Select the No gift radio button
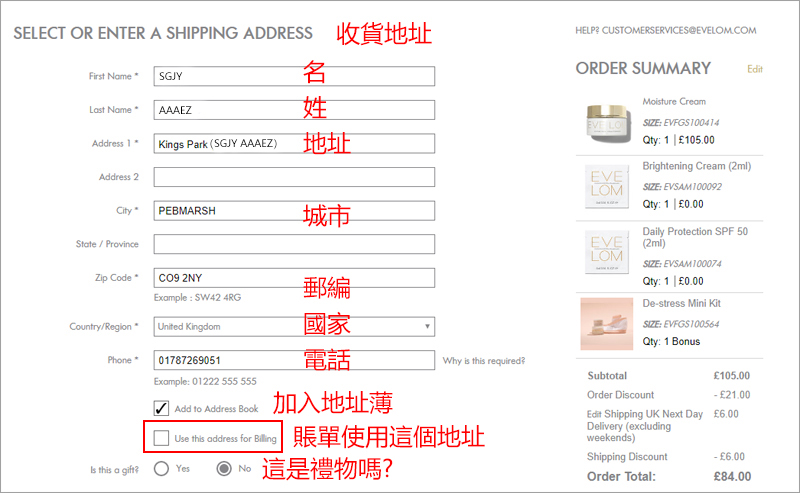Screen dimensions: 800x493 coord(224,469)
